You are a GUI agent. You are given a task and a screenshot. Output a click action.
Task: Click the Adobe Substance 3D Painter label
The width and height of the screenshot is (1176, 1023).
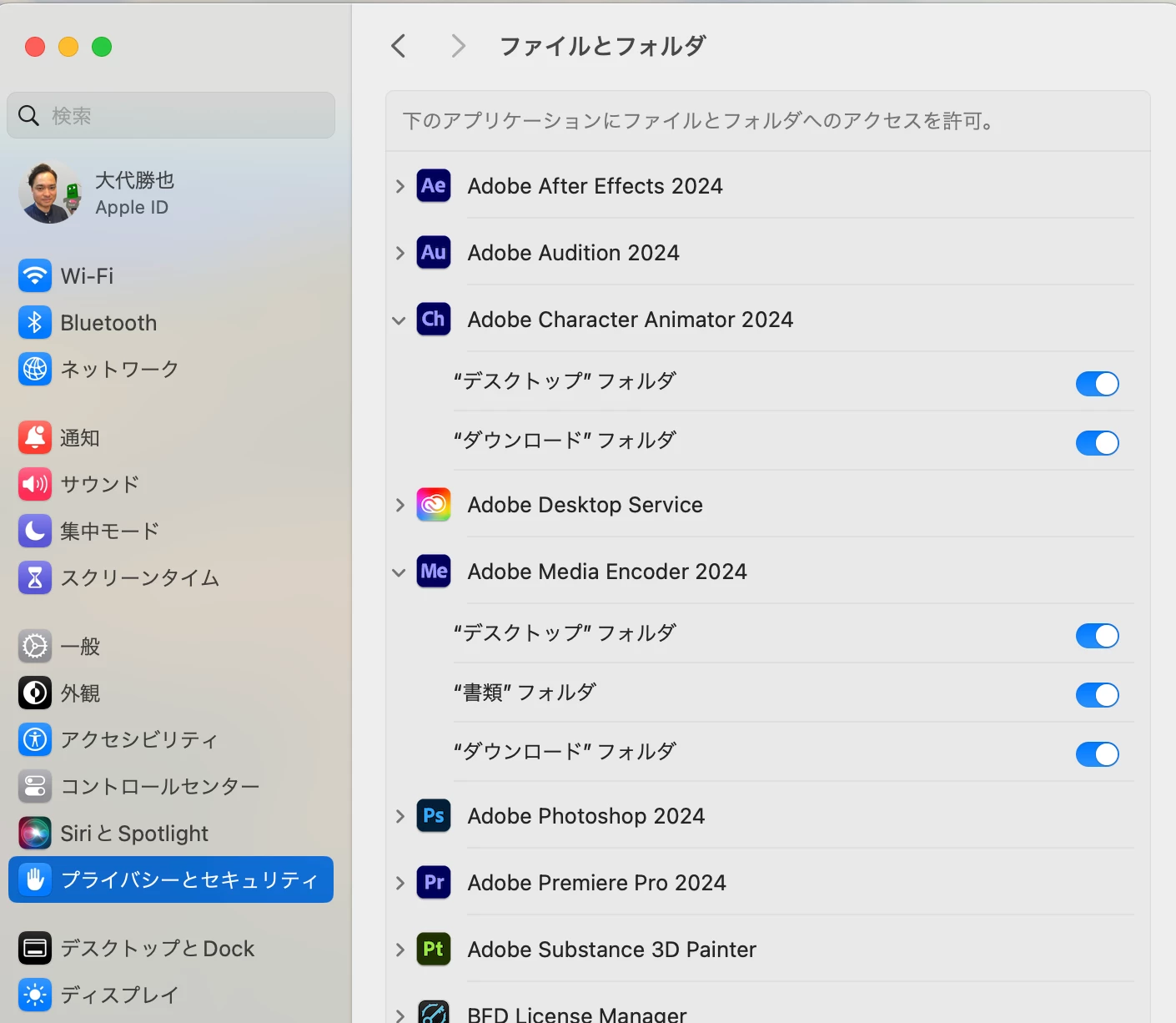point(612,950)
